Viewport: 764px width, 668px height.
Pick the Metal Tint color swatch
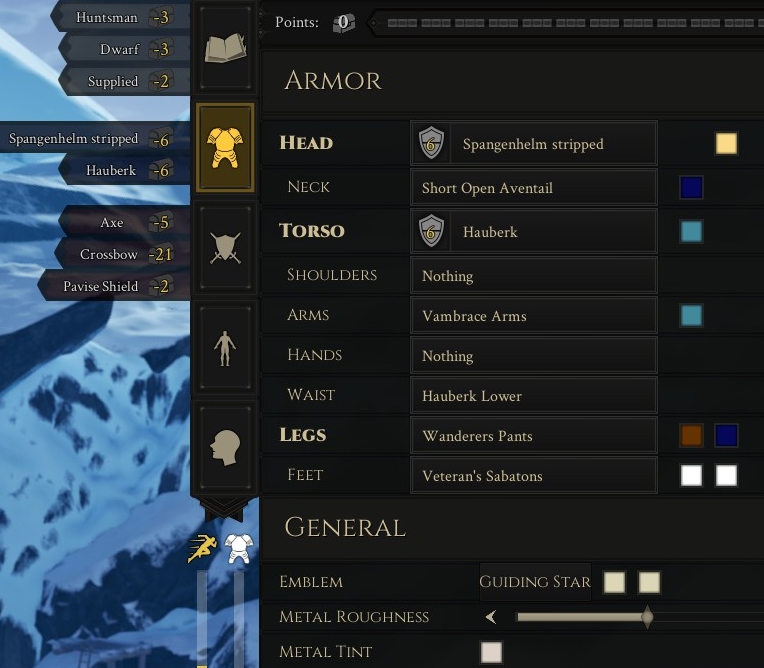[491, 652]
